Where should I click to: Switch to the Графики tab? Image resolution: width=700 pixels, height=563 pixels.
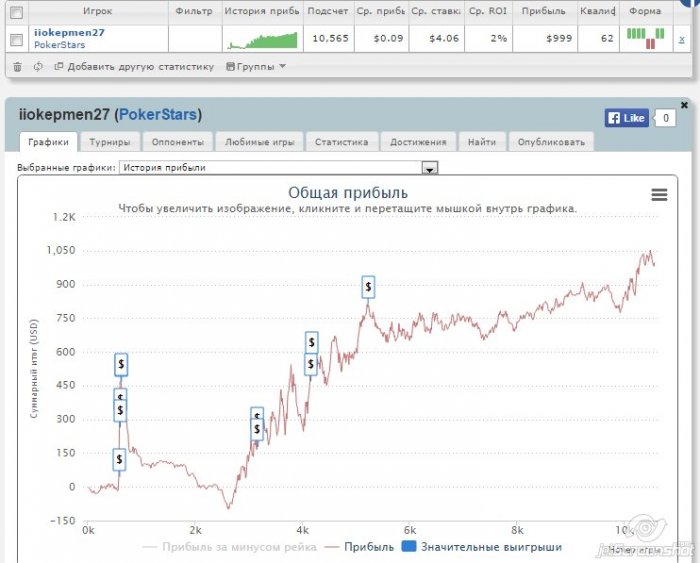point(48,142)
